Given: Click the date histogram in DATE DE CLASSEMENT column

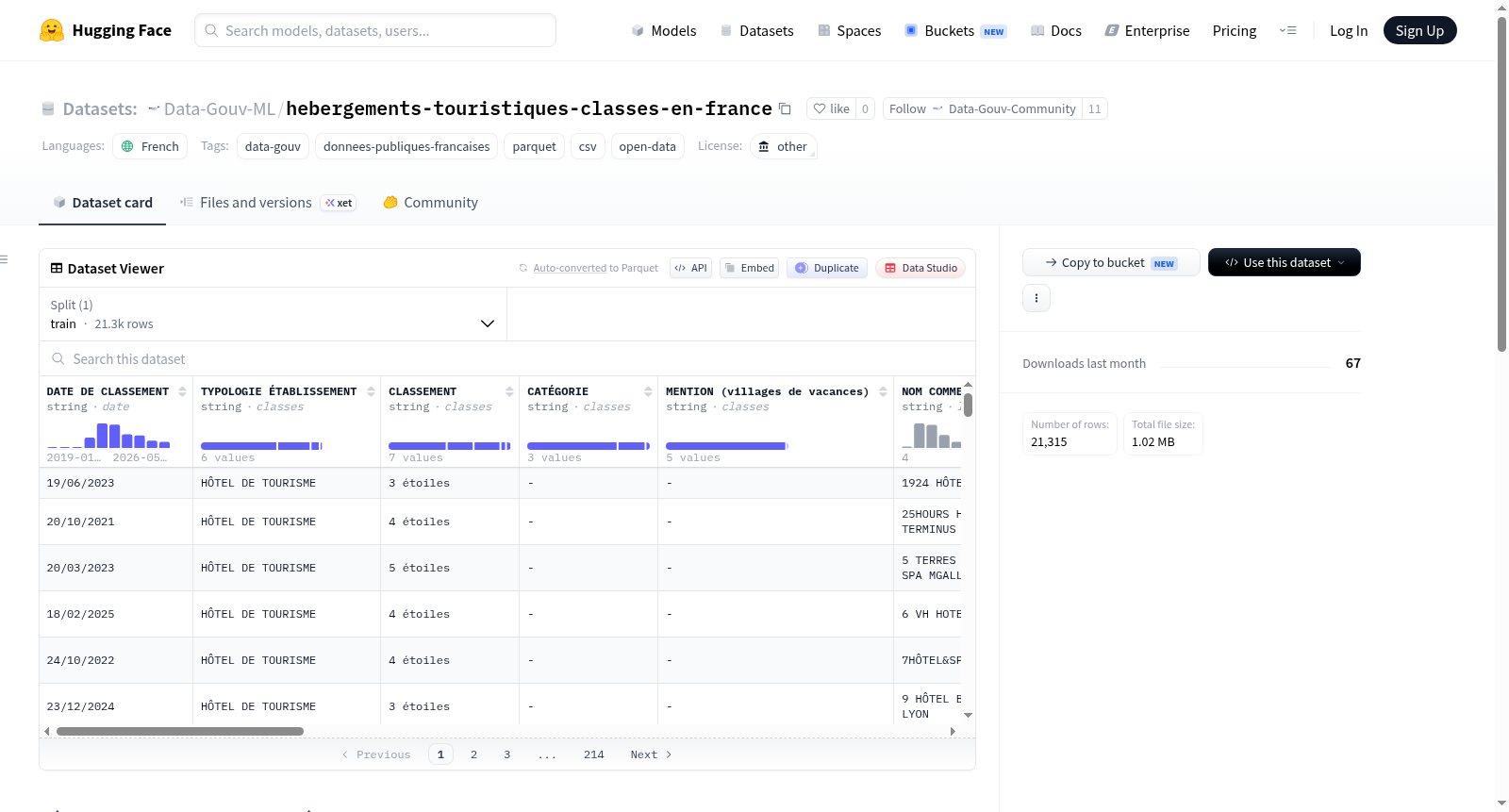Looking at the screenshot, I should click(108, 435).
